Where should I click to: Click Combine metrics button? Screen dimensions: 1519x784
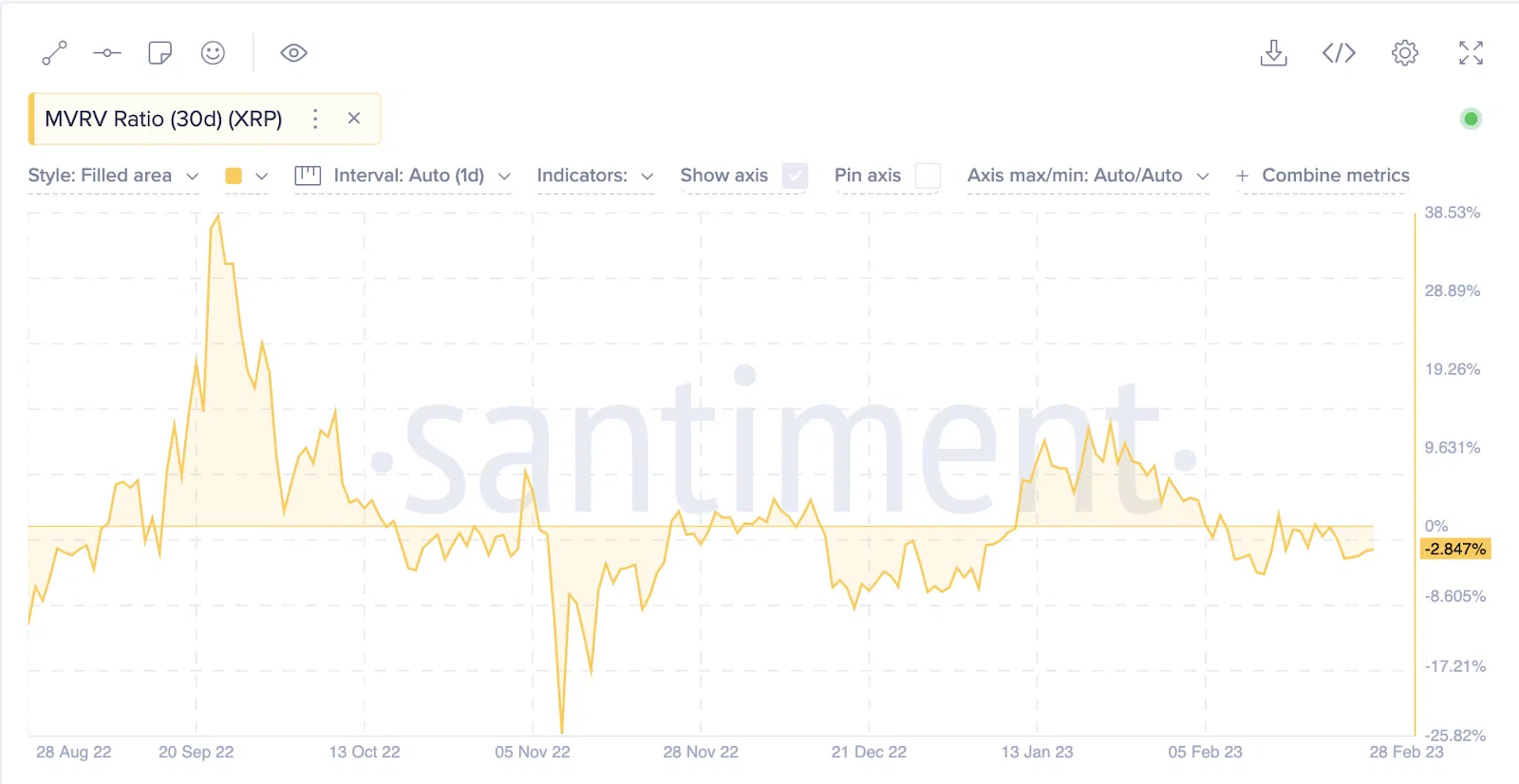pyautogui.click(x=1322, y=176)
